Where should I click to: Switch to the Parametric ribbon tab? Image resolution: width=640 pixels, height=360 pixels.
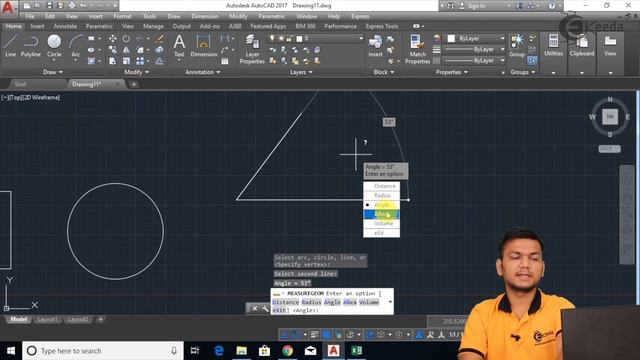pos(99,26)
